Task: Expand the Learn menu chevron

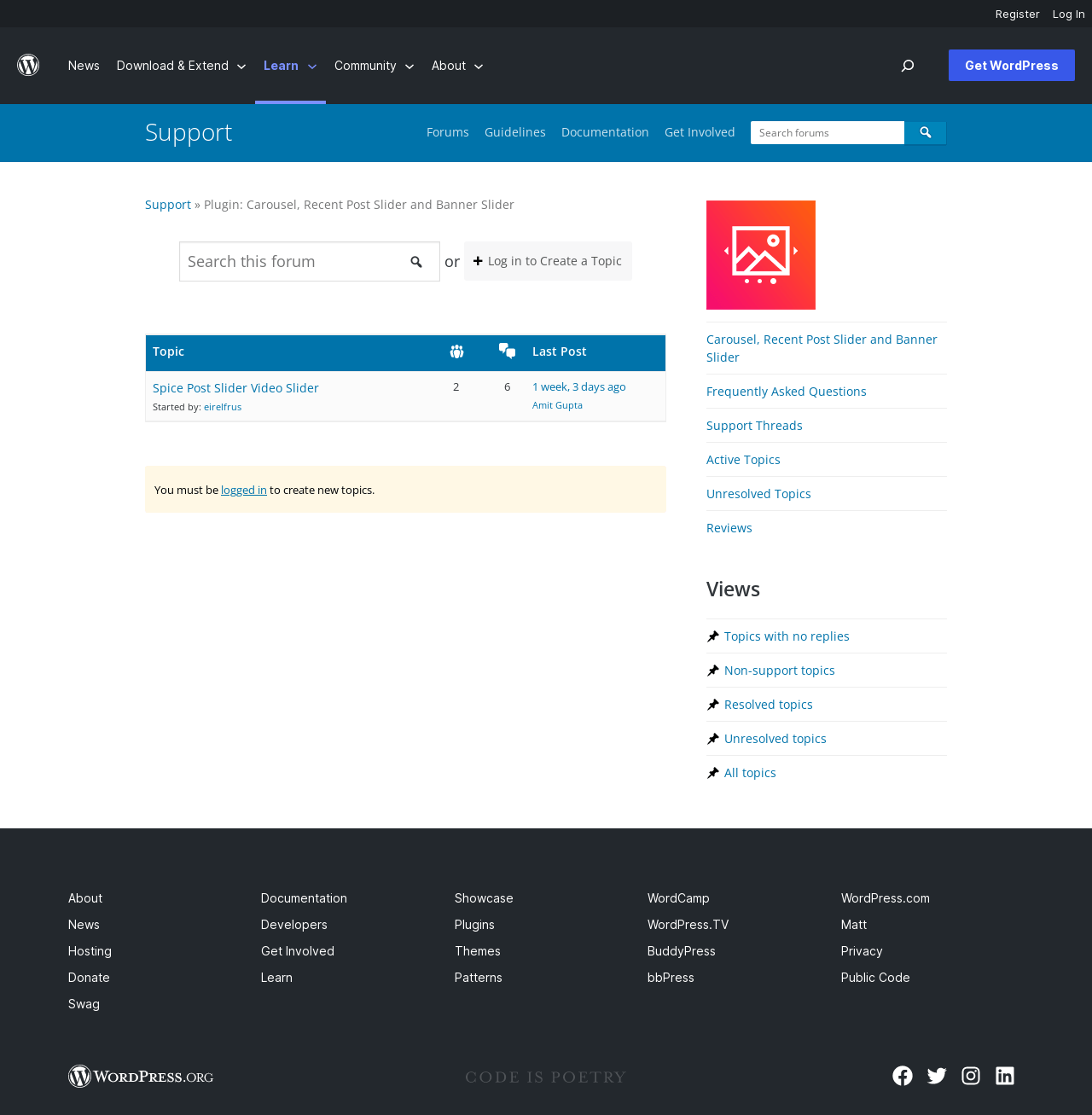Action: pyautogui.click(x=312, y=67)
